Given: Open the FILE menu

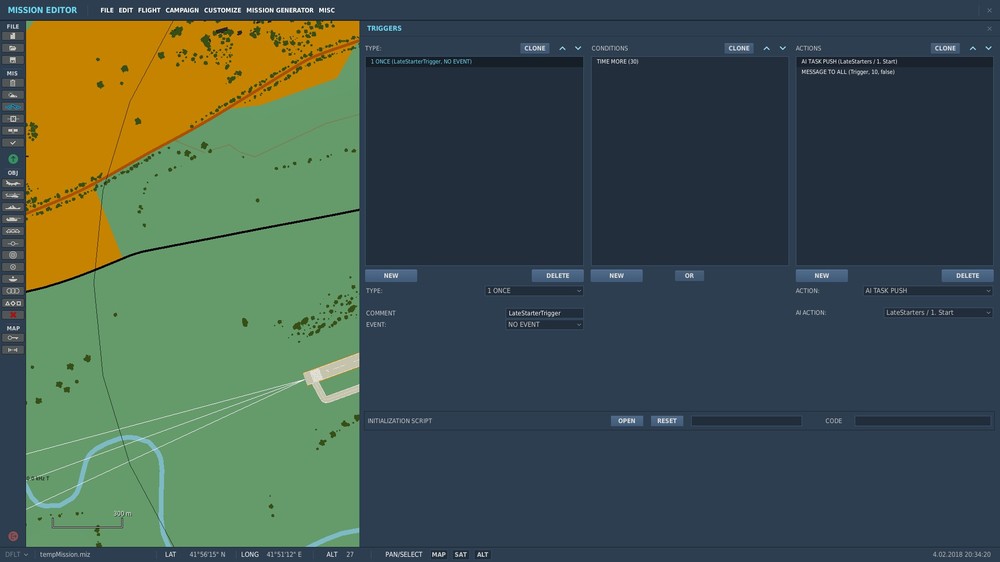Looking at the screenshot, I should point(107,10).
